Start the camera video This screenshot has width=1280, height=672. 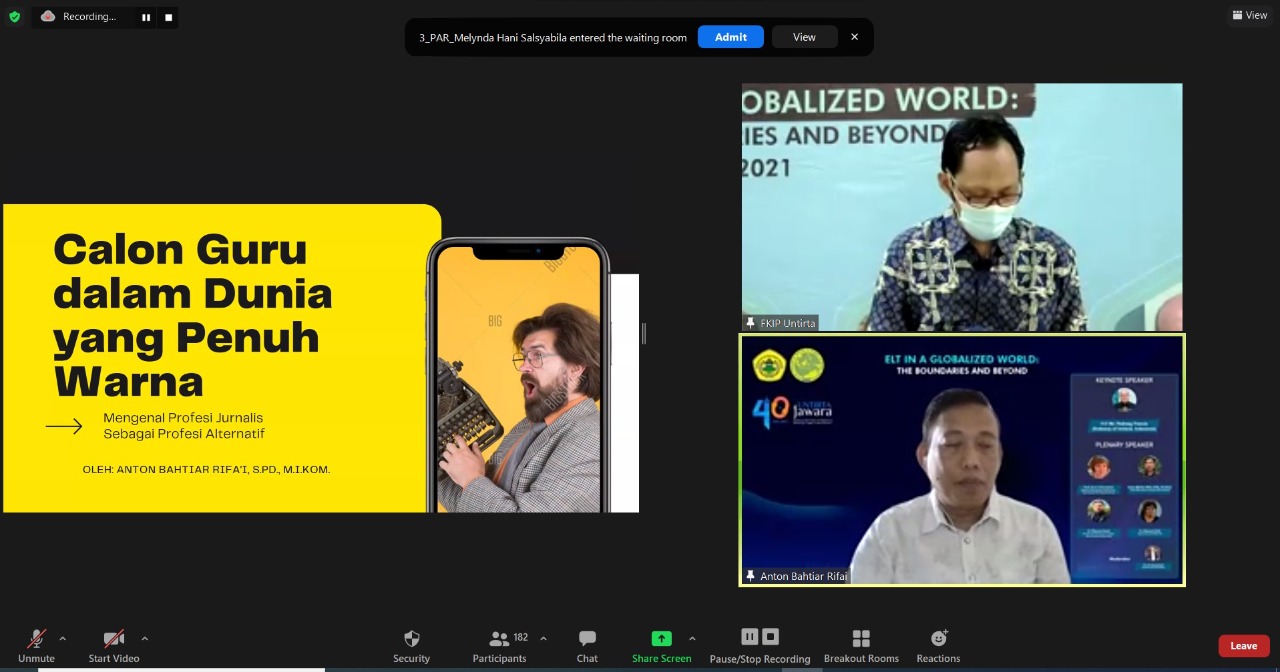[x=114, y=646]
